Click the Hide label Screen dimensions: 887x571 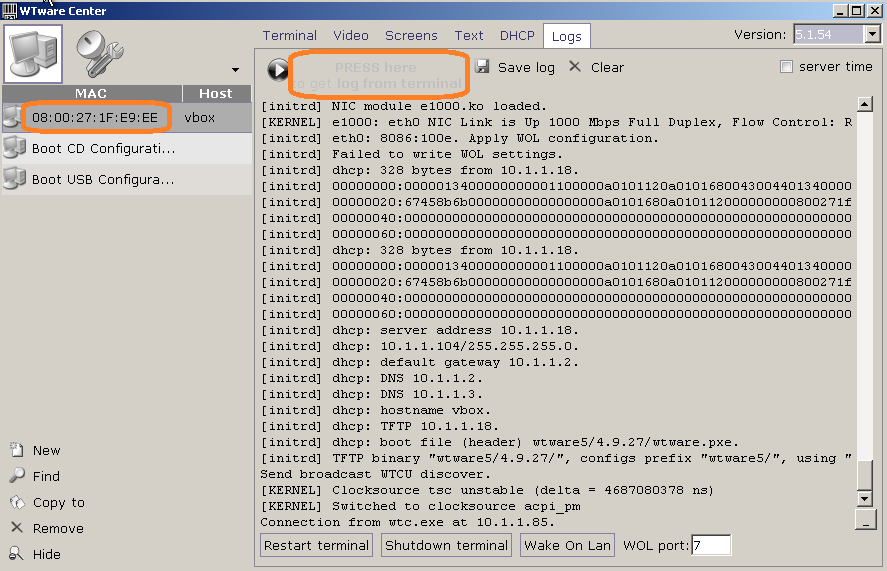(46, 555)
